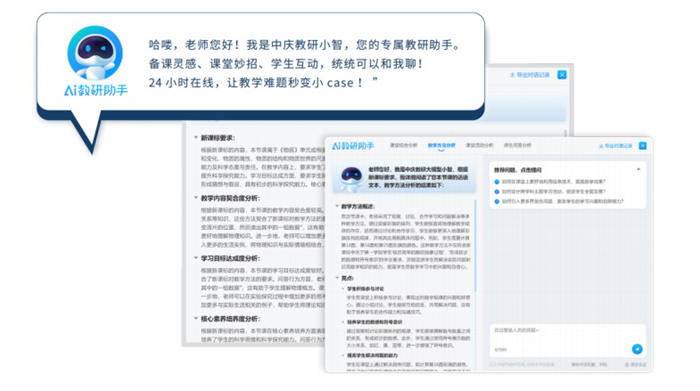This screenshot has height=391, width=700.
Task: Click the robot avatar in the chat greeting
Action: [x=351, y=178]
